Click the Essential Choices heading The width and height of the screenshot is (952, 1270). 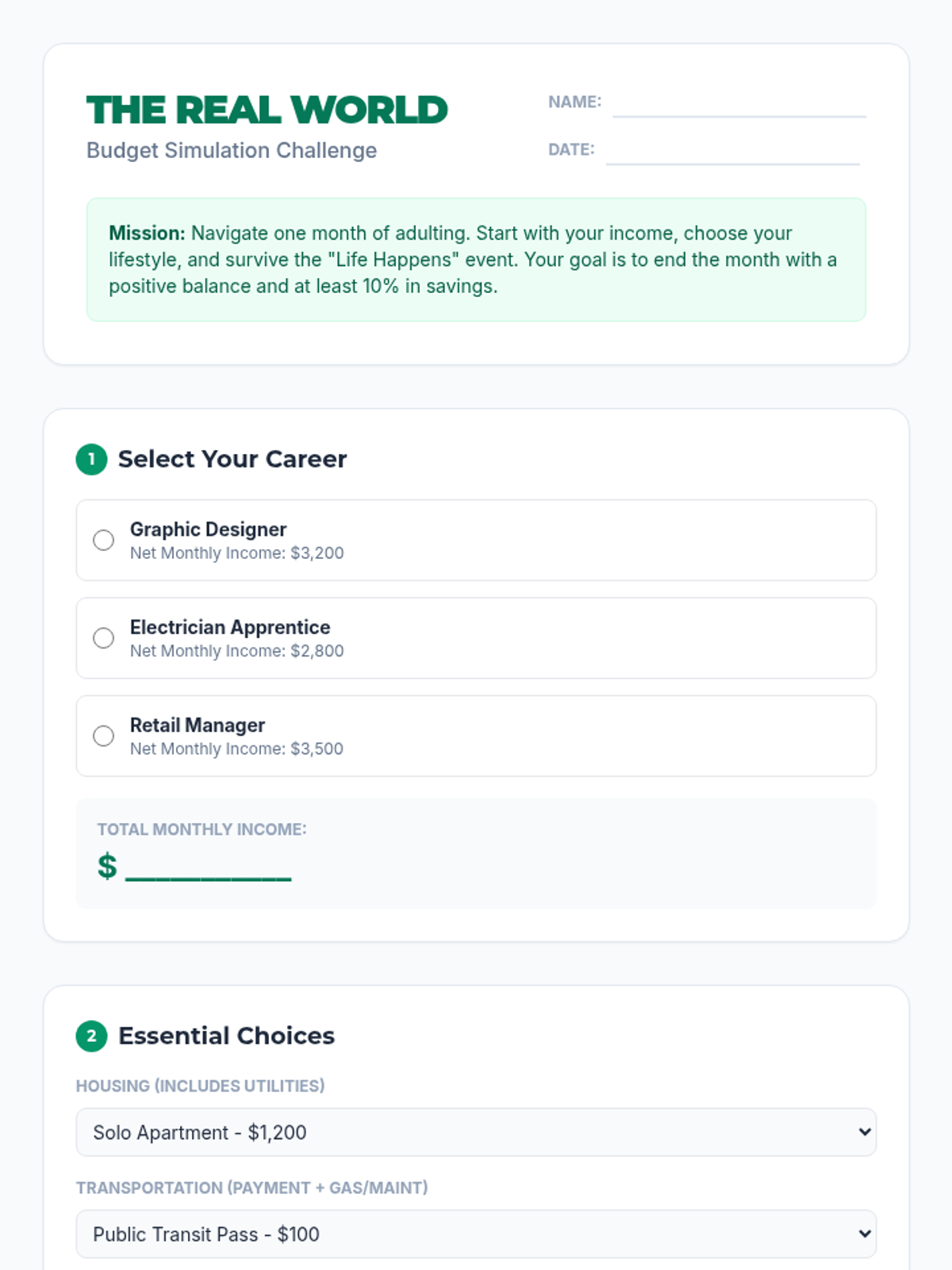pos(226,1036)
